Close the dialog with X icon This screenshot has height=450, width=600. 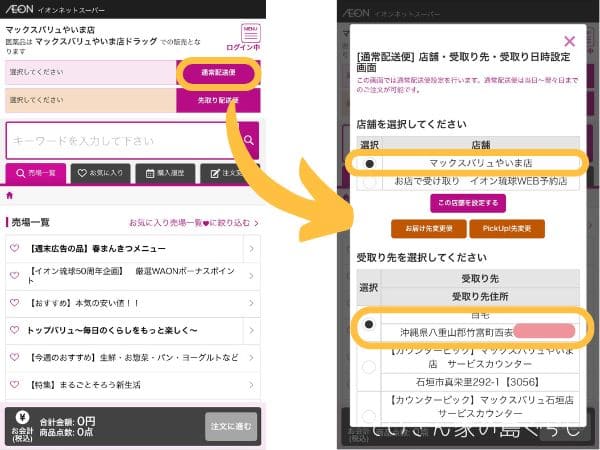click(569, 41)
